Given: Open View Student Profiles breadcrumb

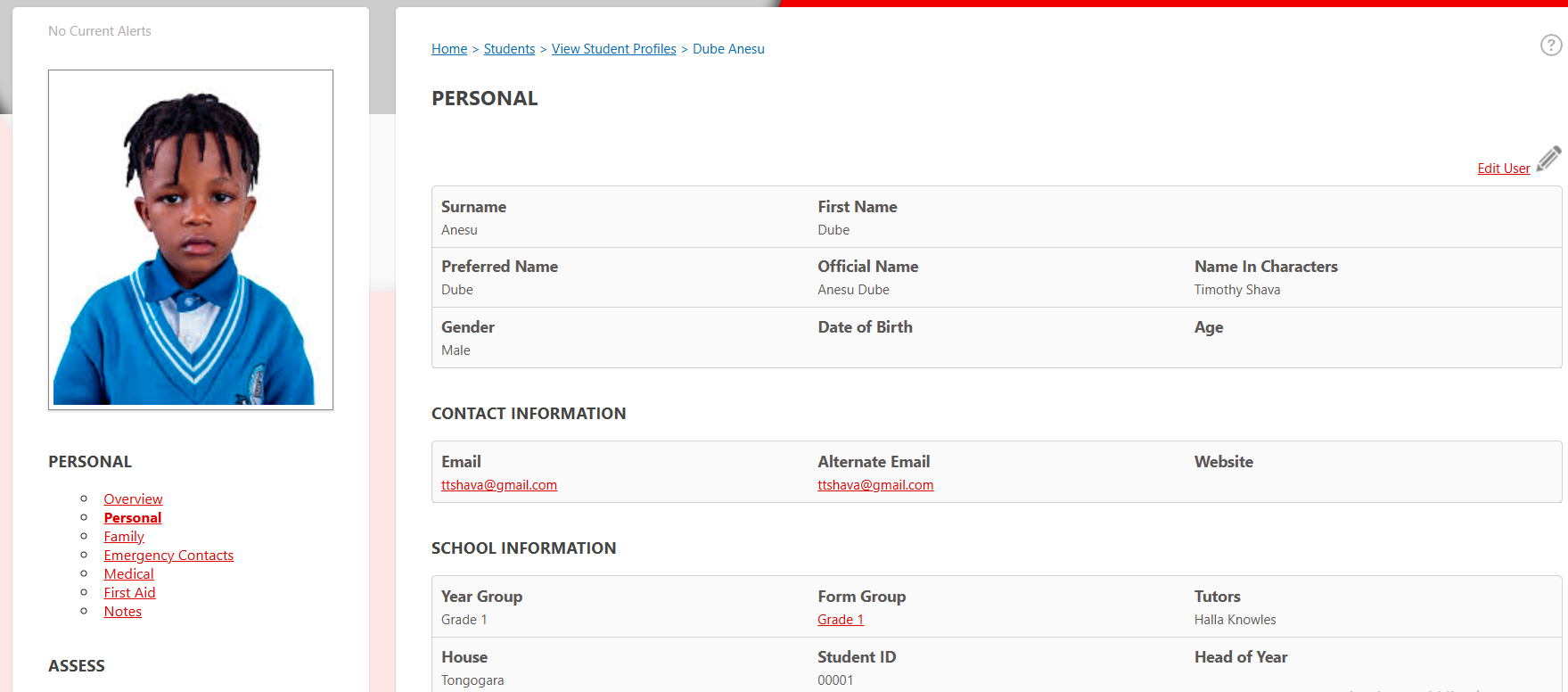Looking at the screenshot, I should coord(613,49).
